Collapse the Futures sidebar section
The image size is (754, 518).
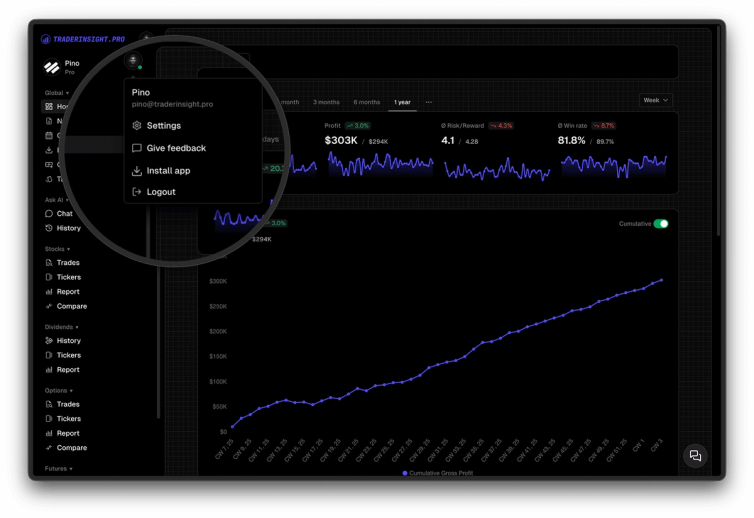[59, 468]
